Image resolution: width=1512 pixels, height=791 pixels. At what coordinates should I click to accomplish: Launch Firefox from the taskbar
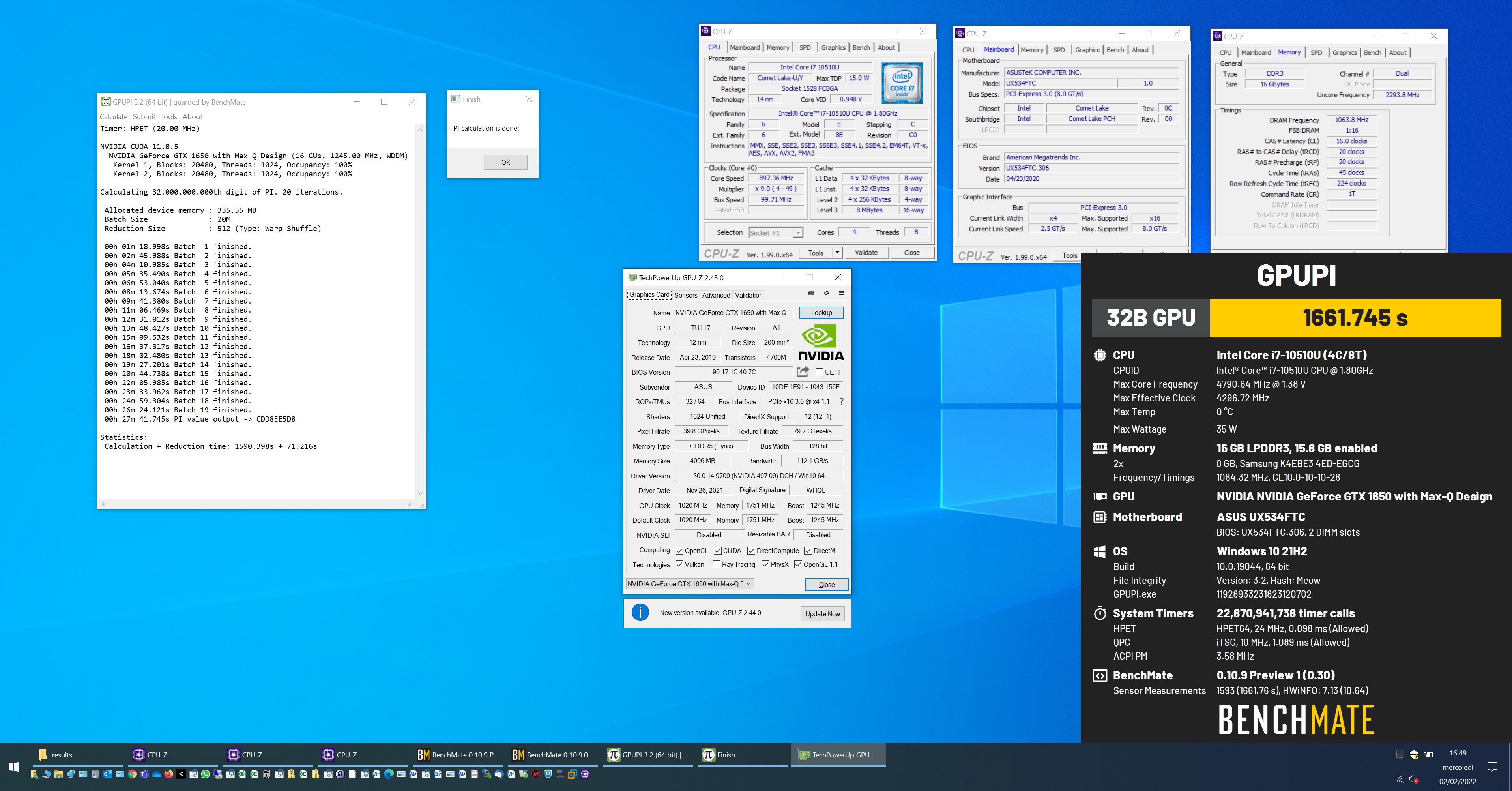pyautogui.click(x=169, y=774)
